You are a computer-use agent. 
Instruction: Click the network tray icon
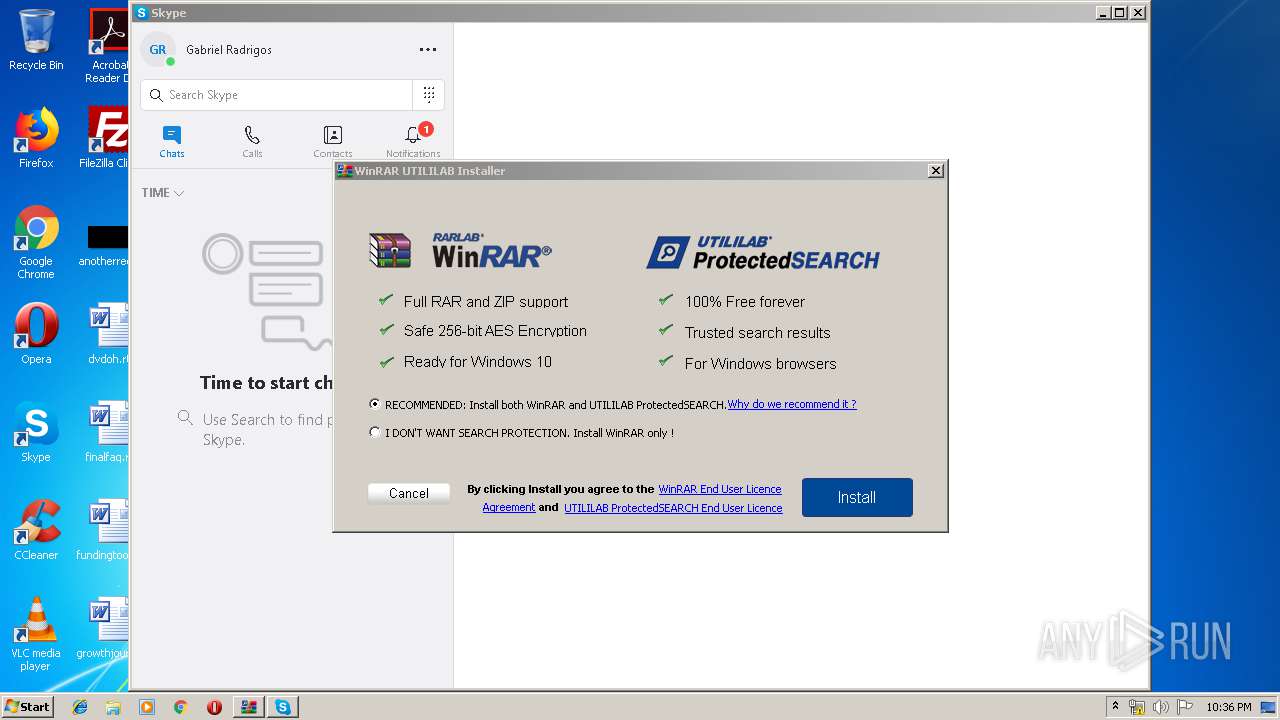pyautogui.click(x=1137, y=707)
